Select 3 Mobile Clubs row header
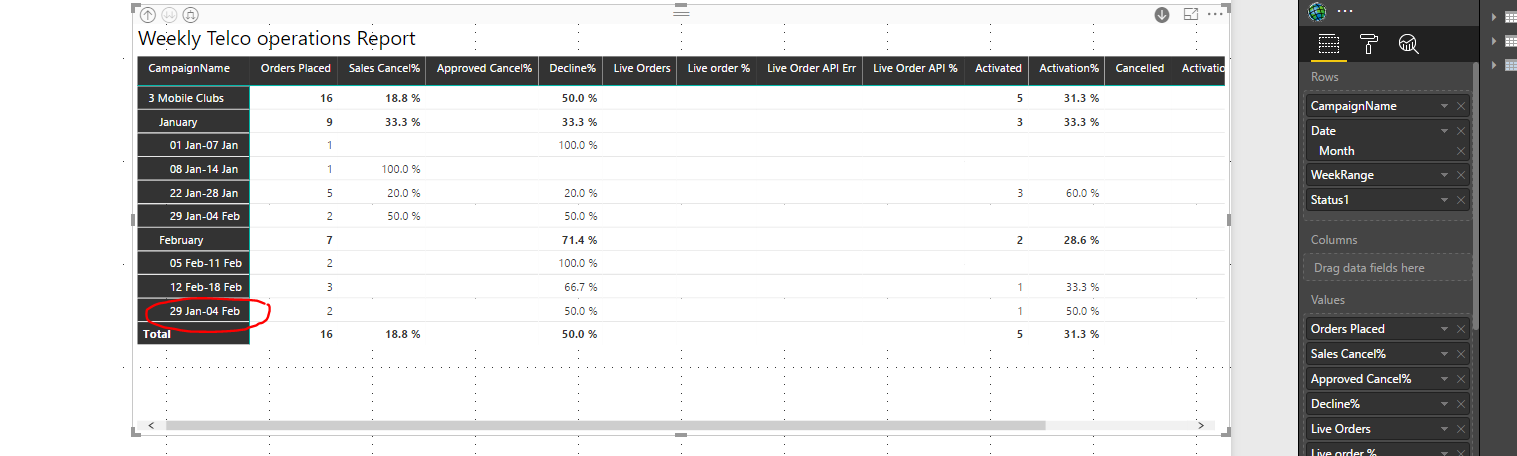Screen dimensions: 1517x456 (193, 98)
